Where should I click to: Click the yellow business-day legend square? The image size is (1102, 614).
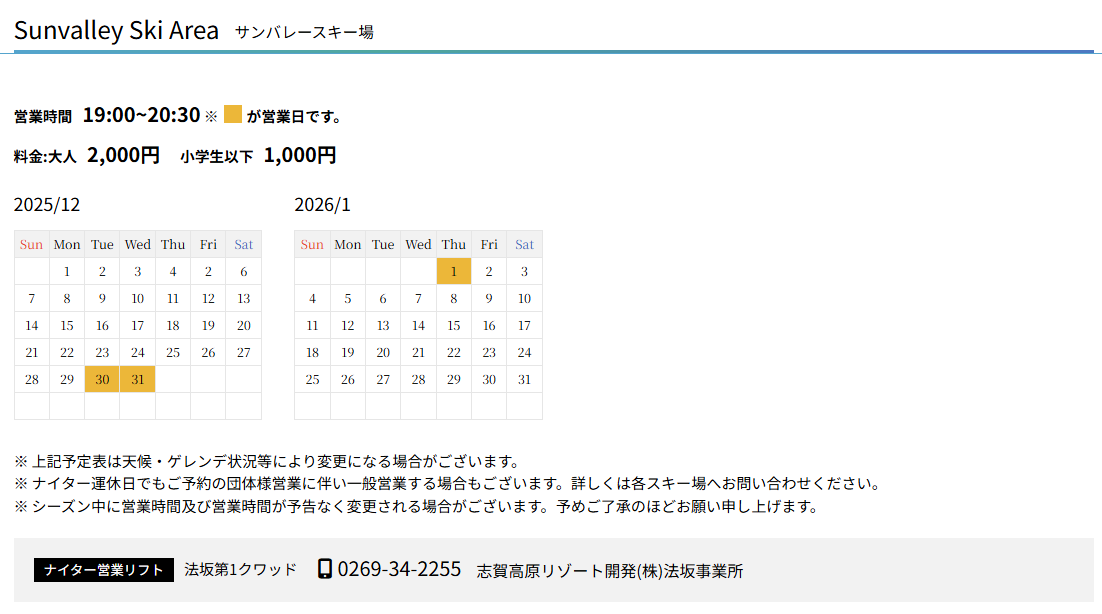coord(233,115)
